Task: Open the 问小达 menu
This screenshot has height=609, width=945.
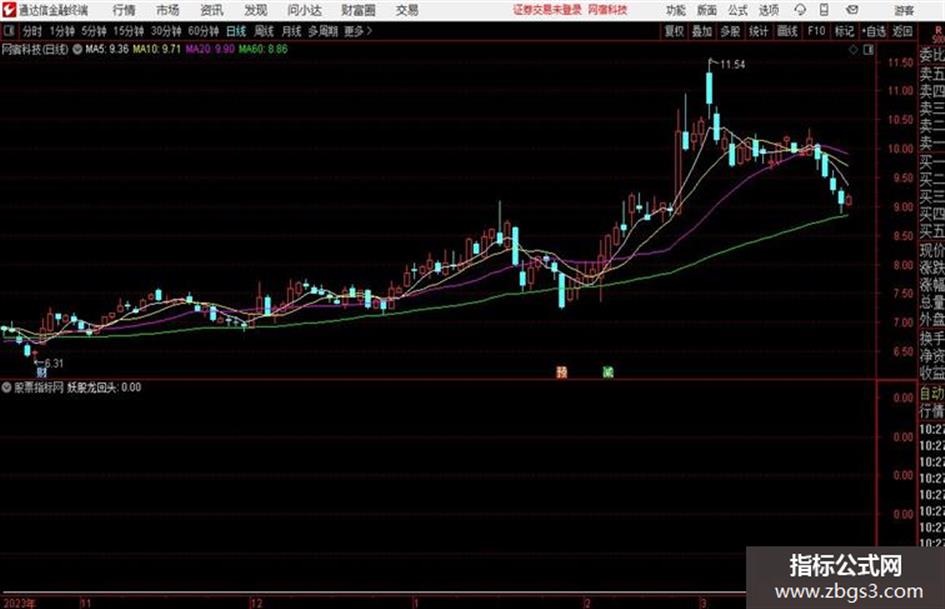Action: click(304, 10)
